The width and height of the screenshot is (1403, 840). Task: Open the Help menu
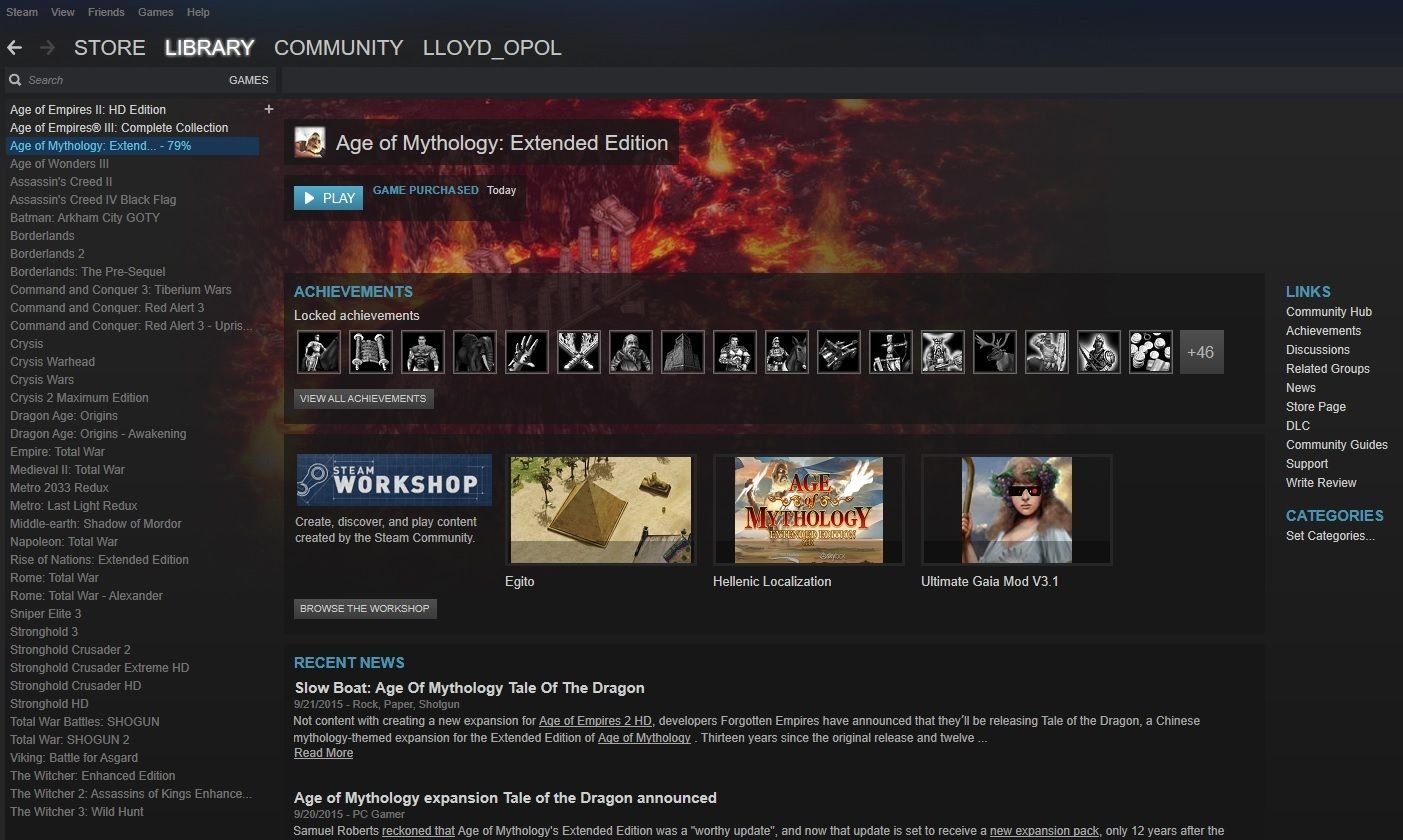tap(198, 12)
